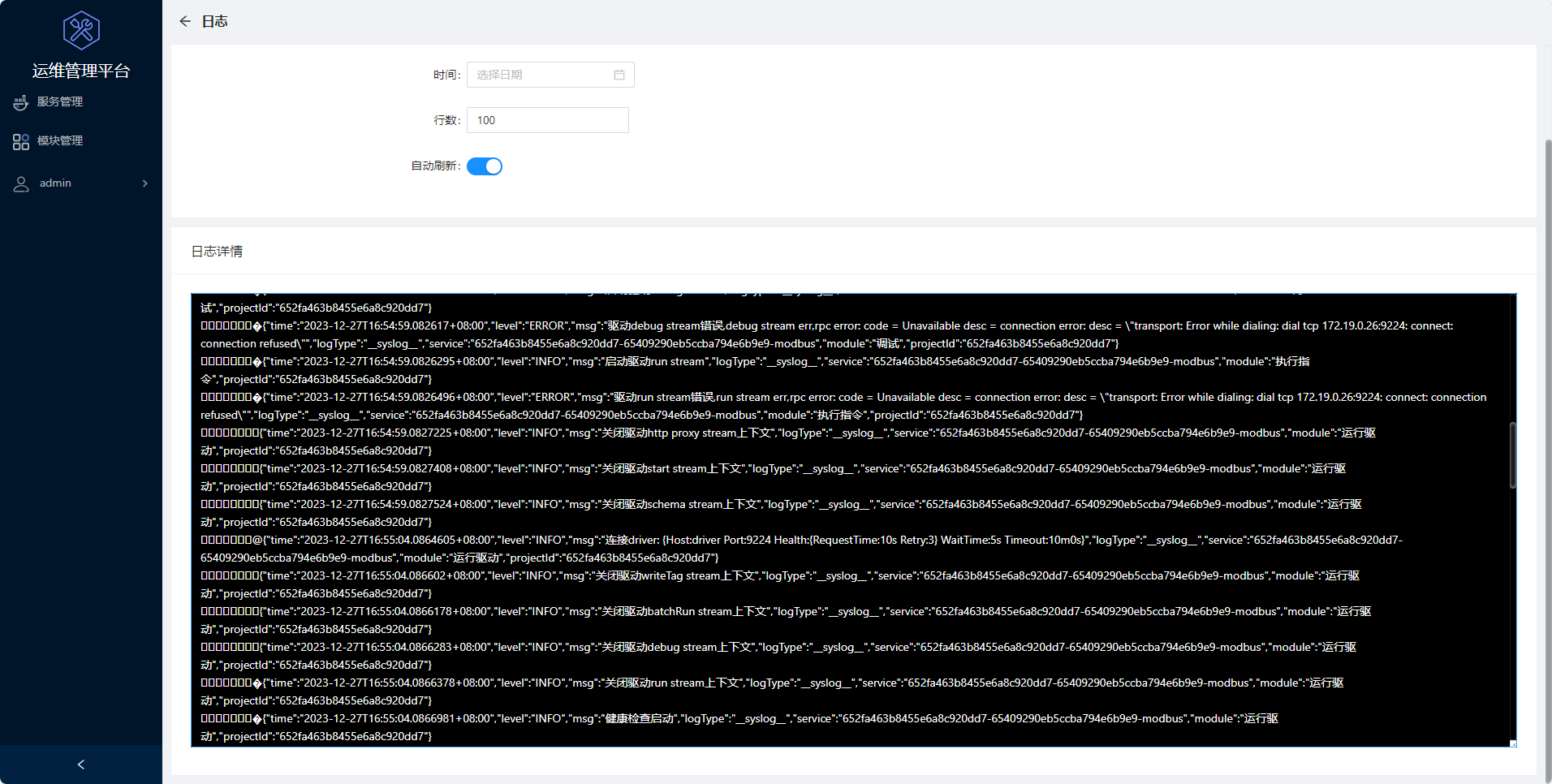This screenshot has height=784, width=1552.
Task: Go back using the arrow next to 日志
Action: (x=185, y=21)
